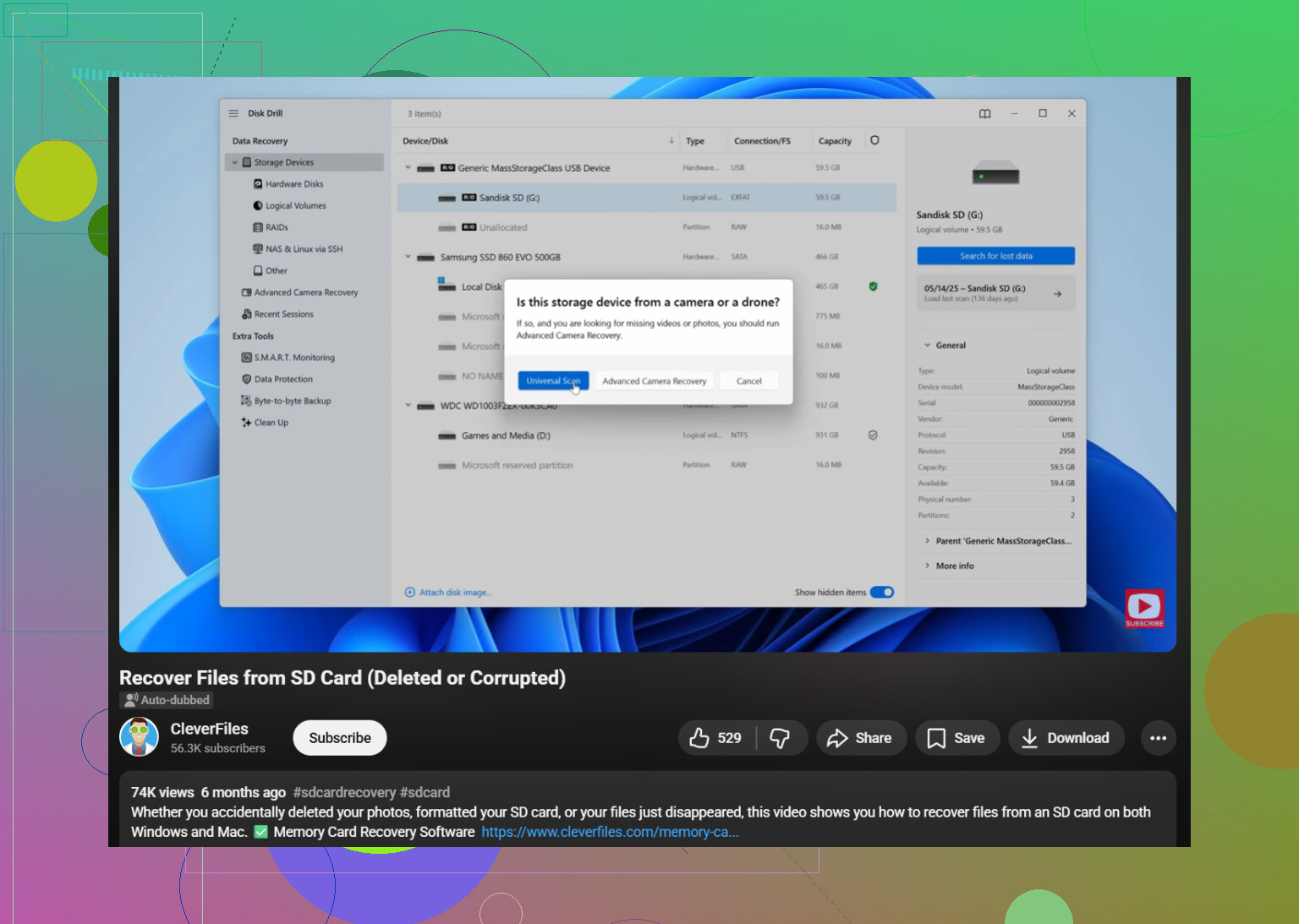This screenshot has width=1299, height=924.
Task: Save the video with the Save button
Action: click(x=957, y=738)
